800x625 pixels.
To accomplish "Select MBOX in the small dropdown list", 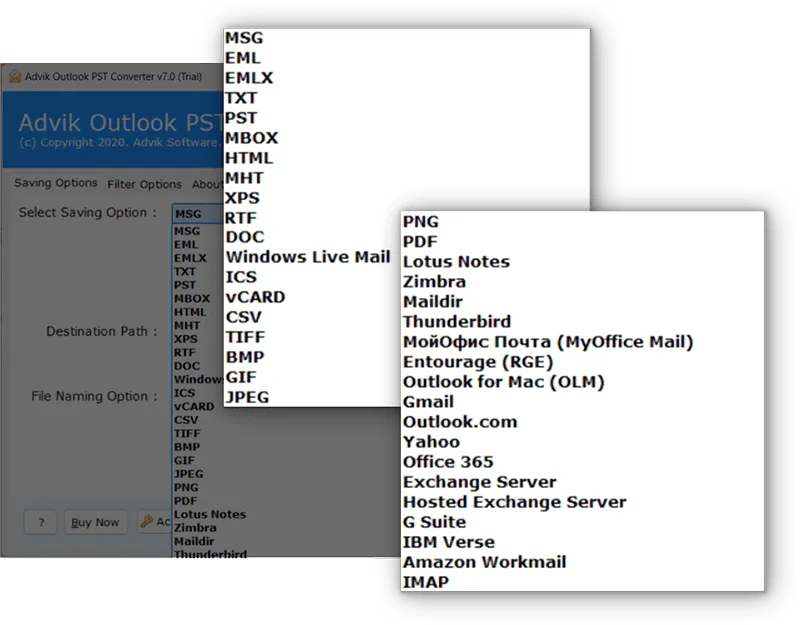I will 192,298.
